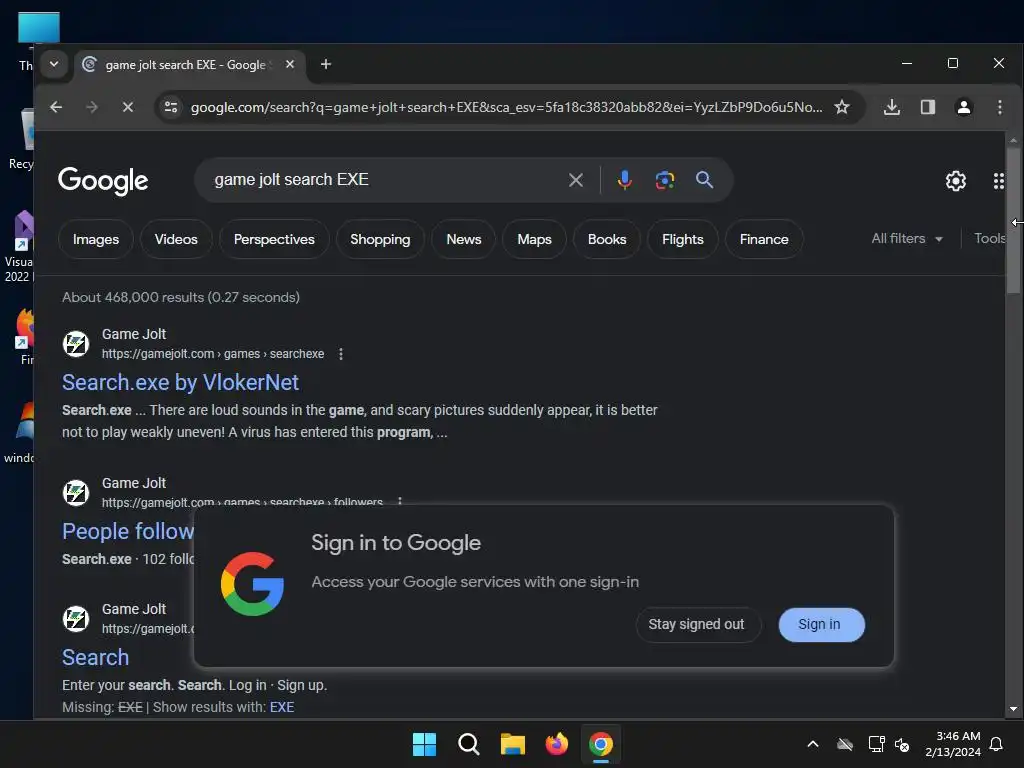The width and height of the screenshot is (1024, 768).
Task: Open the Windows Start menu
Action: [x=424, y=744]
